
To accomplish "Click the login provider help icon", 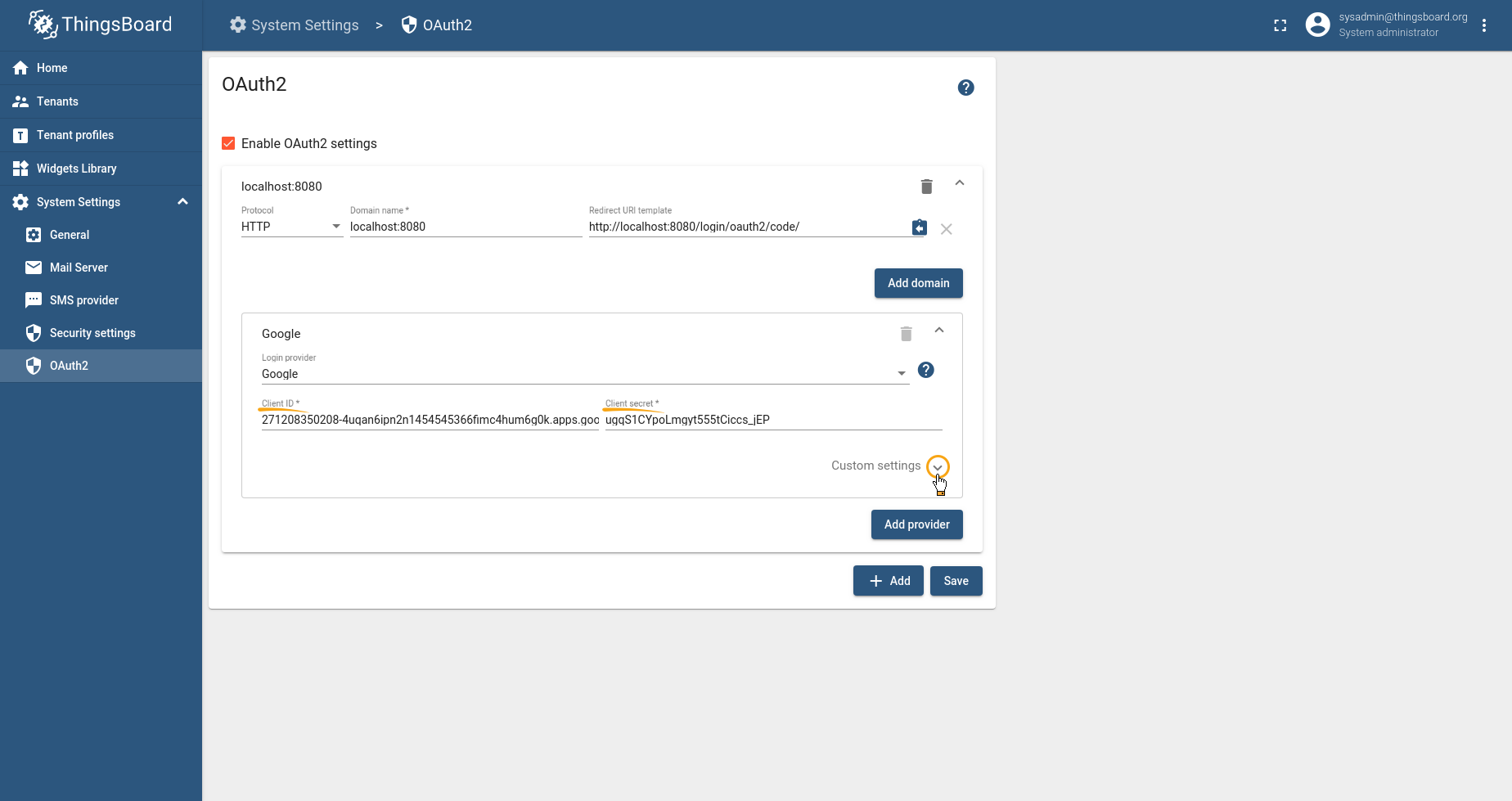I will (926, 370).
